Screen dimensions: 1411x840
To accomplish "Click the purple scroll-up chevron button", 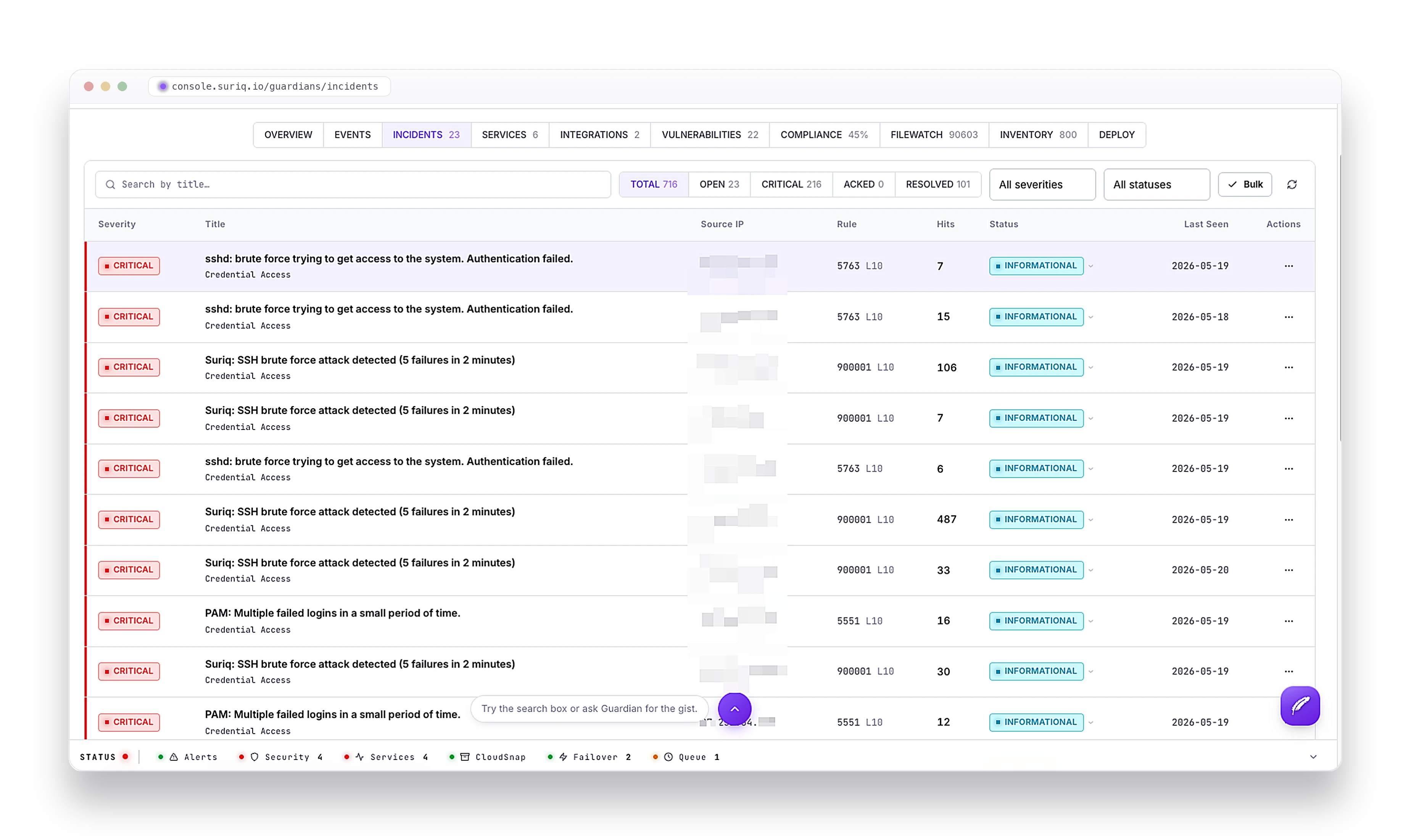I will (734, 708).
